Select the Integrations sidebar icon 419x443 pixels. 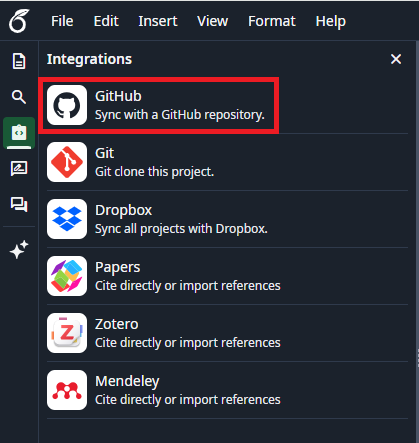coord(19,133)
